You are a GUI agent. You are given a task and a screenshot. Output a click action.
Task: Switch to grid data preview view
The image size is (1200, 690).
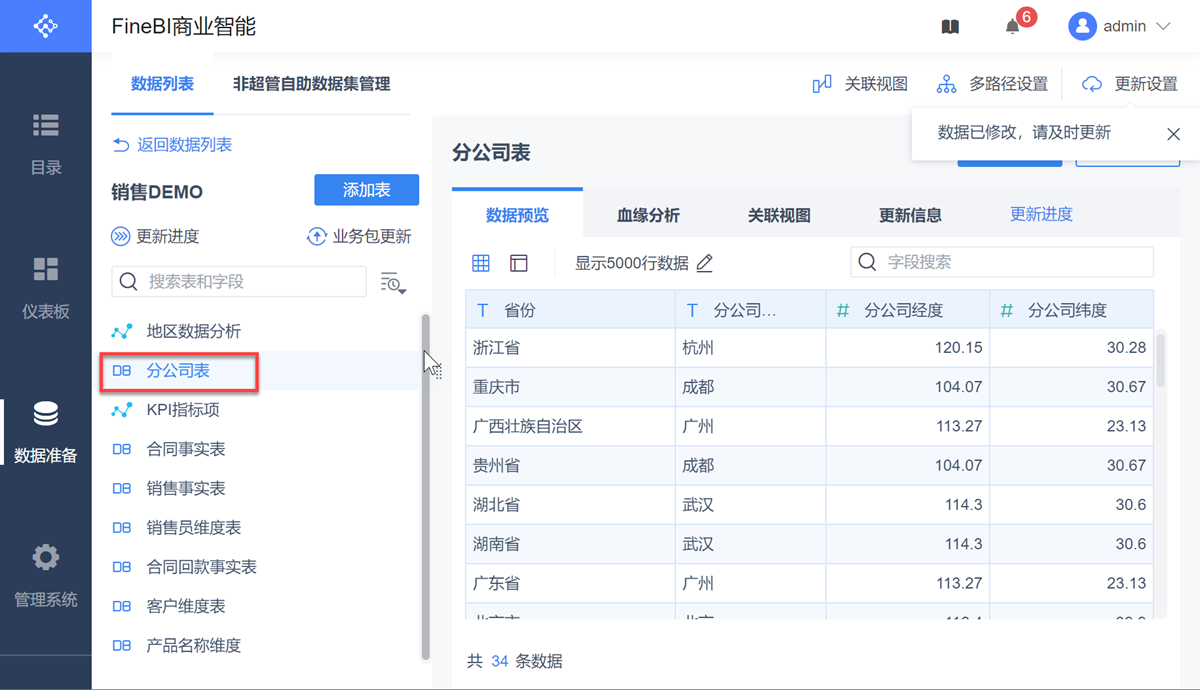point(481,263)
